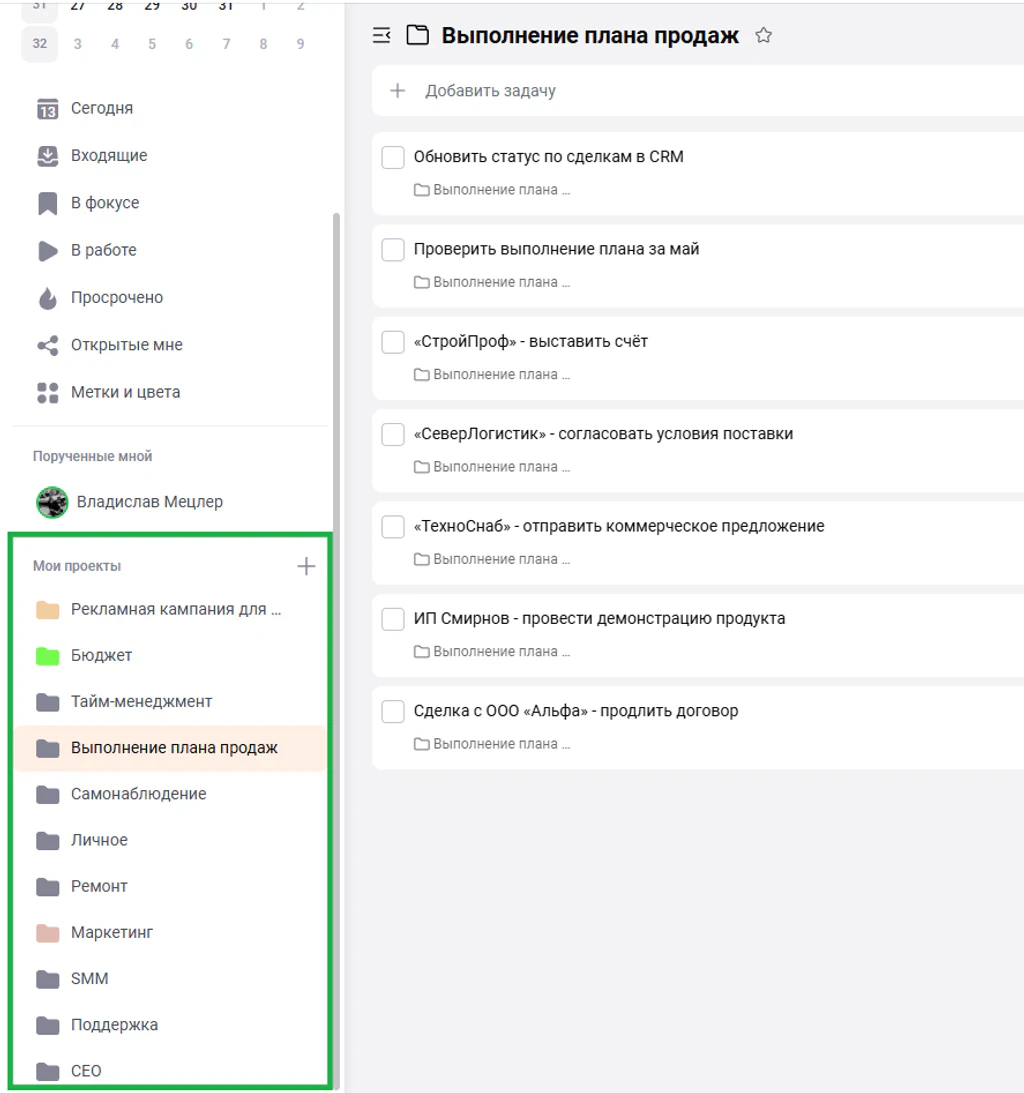This screenshot has width=1024, height=1093.
Task: Tick the «ТехноСнаб» commercial offer task
Action: [x=393, y=527]
